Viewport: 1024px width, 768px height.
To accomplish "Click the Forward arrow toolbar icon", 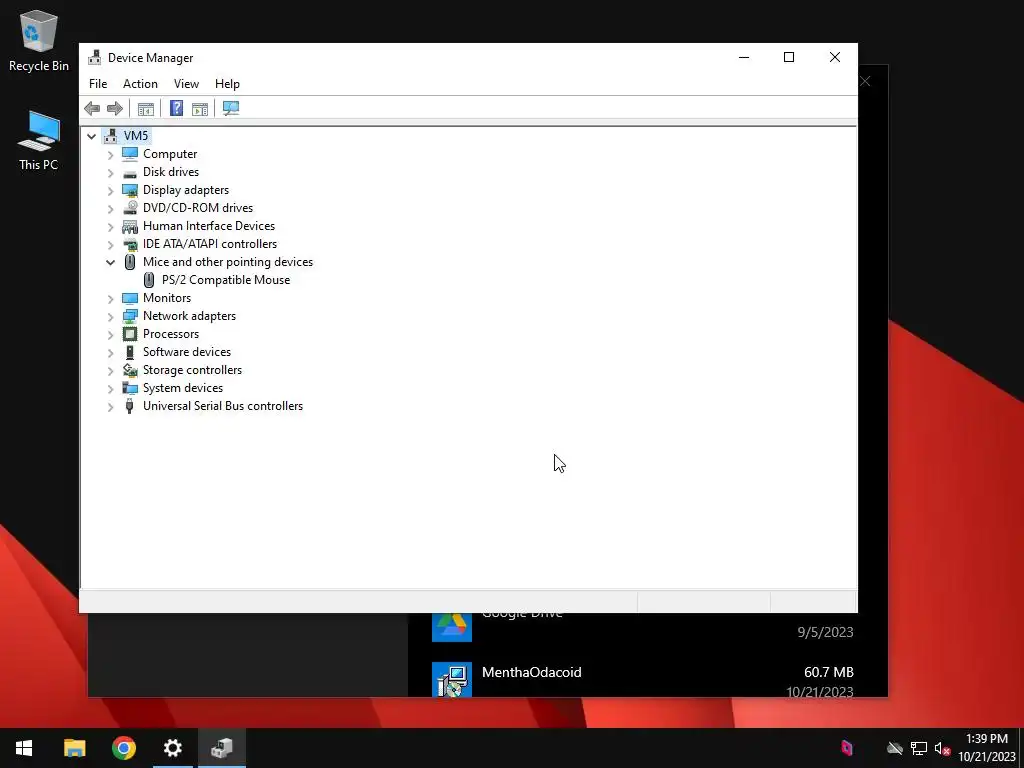I will (115, 108).
